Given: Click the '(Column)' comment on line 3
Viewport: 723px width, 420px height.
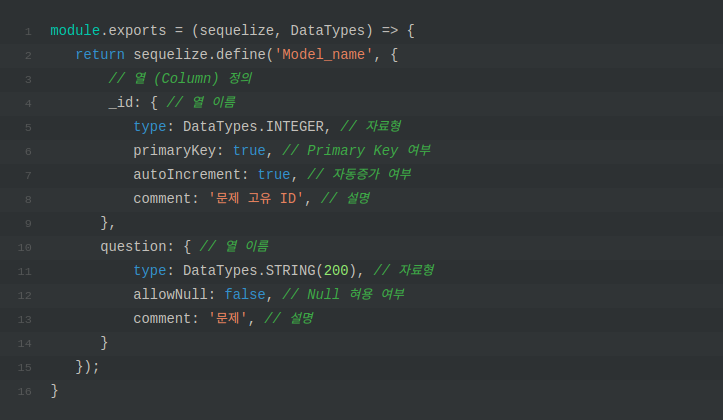Looking at the screenshot, I should pyautogui.click(x=186, y=79).
